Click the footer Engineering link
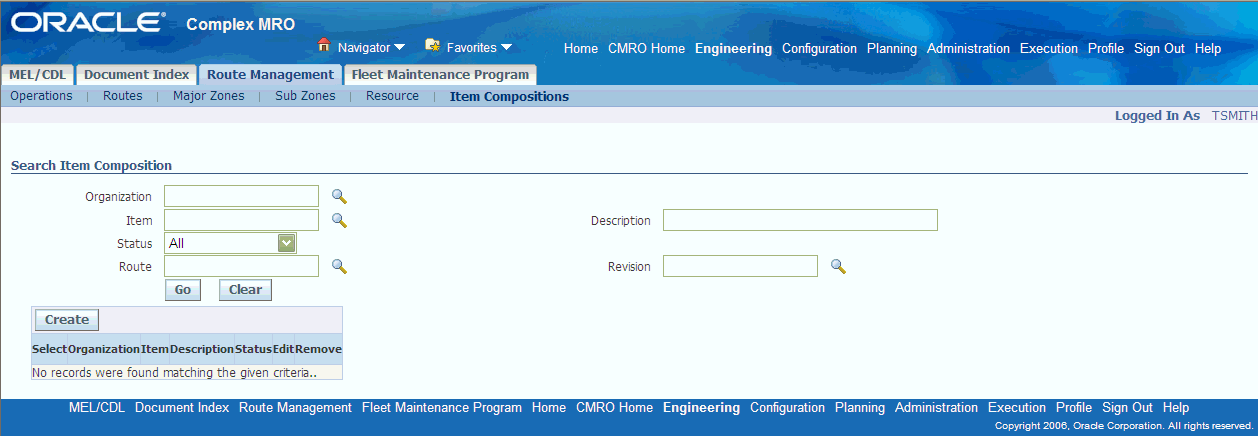 coord(701,407)
